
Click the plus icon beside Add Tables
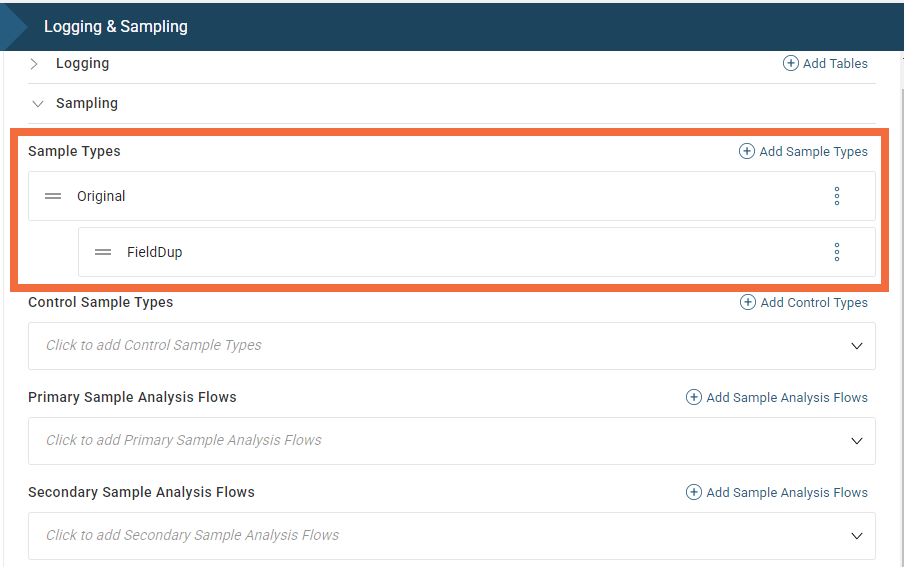click(x=790, y=63)
